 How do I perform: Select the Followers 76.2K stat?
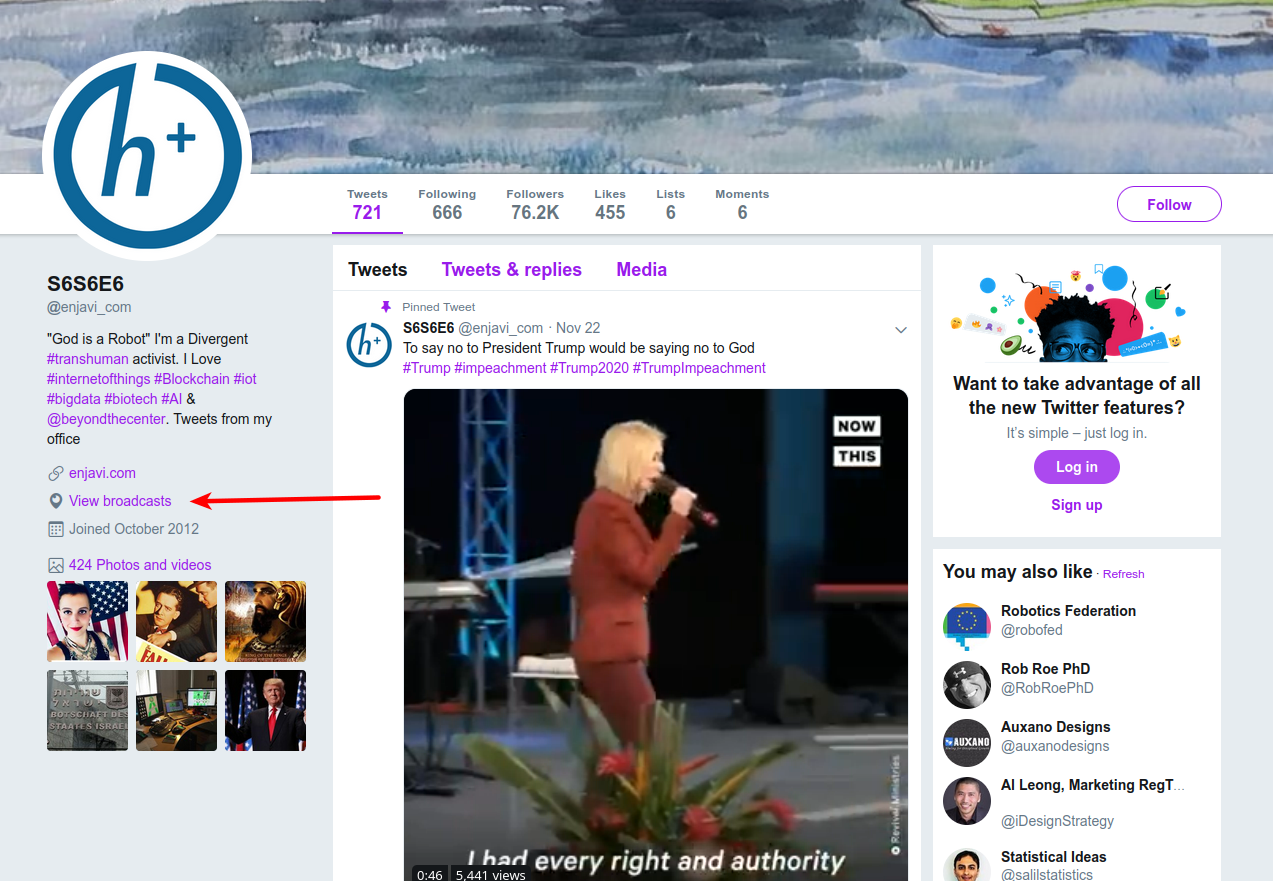(535, 204)
